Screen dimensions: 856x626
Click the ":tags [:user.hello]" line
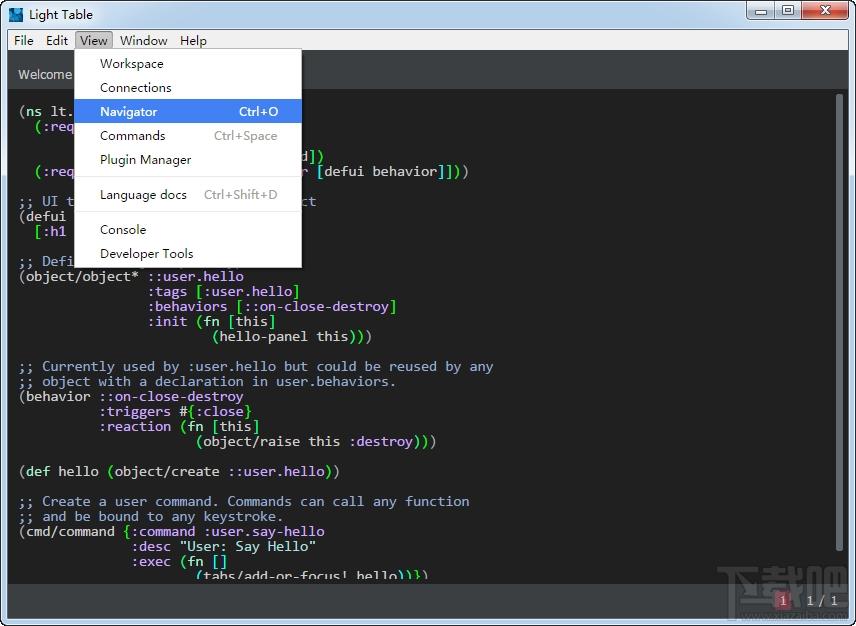tap(223, 291)
